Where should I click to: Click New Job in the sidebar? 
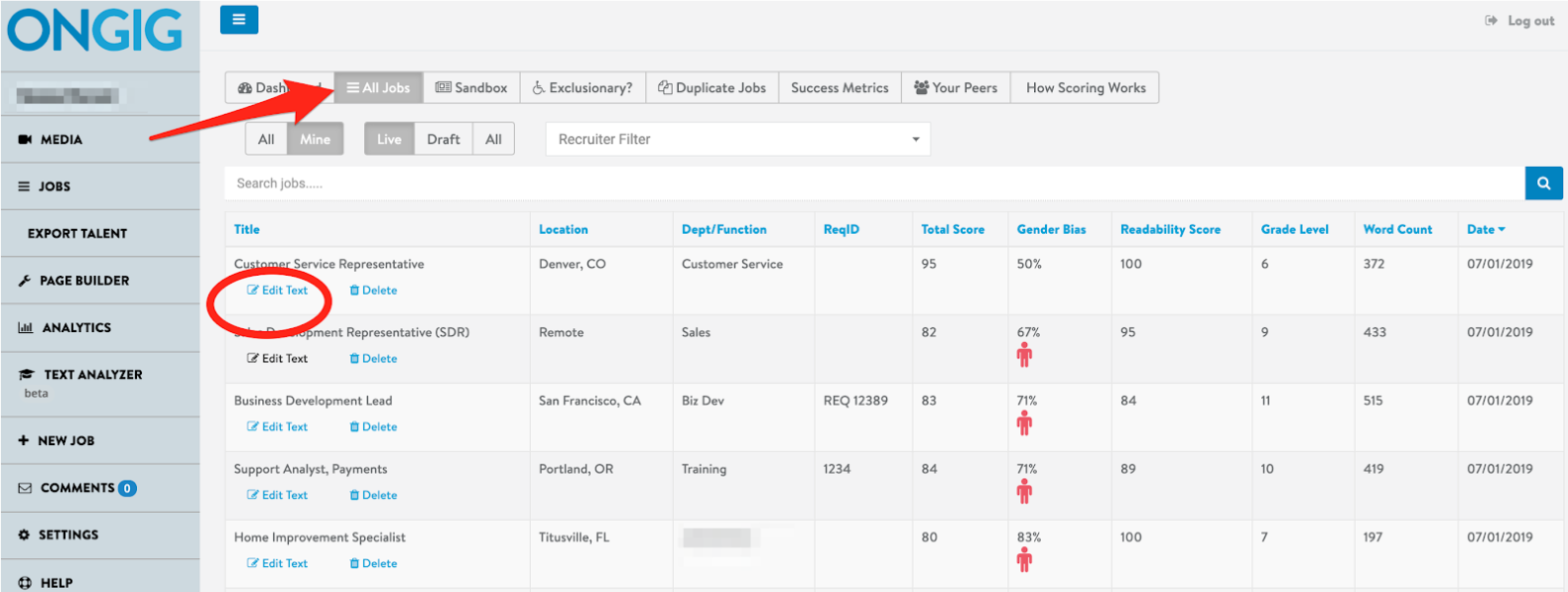pyautogui.click(x=99, y=440)
